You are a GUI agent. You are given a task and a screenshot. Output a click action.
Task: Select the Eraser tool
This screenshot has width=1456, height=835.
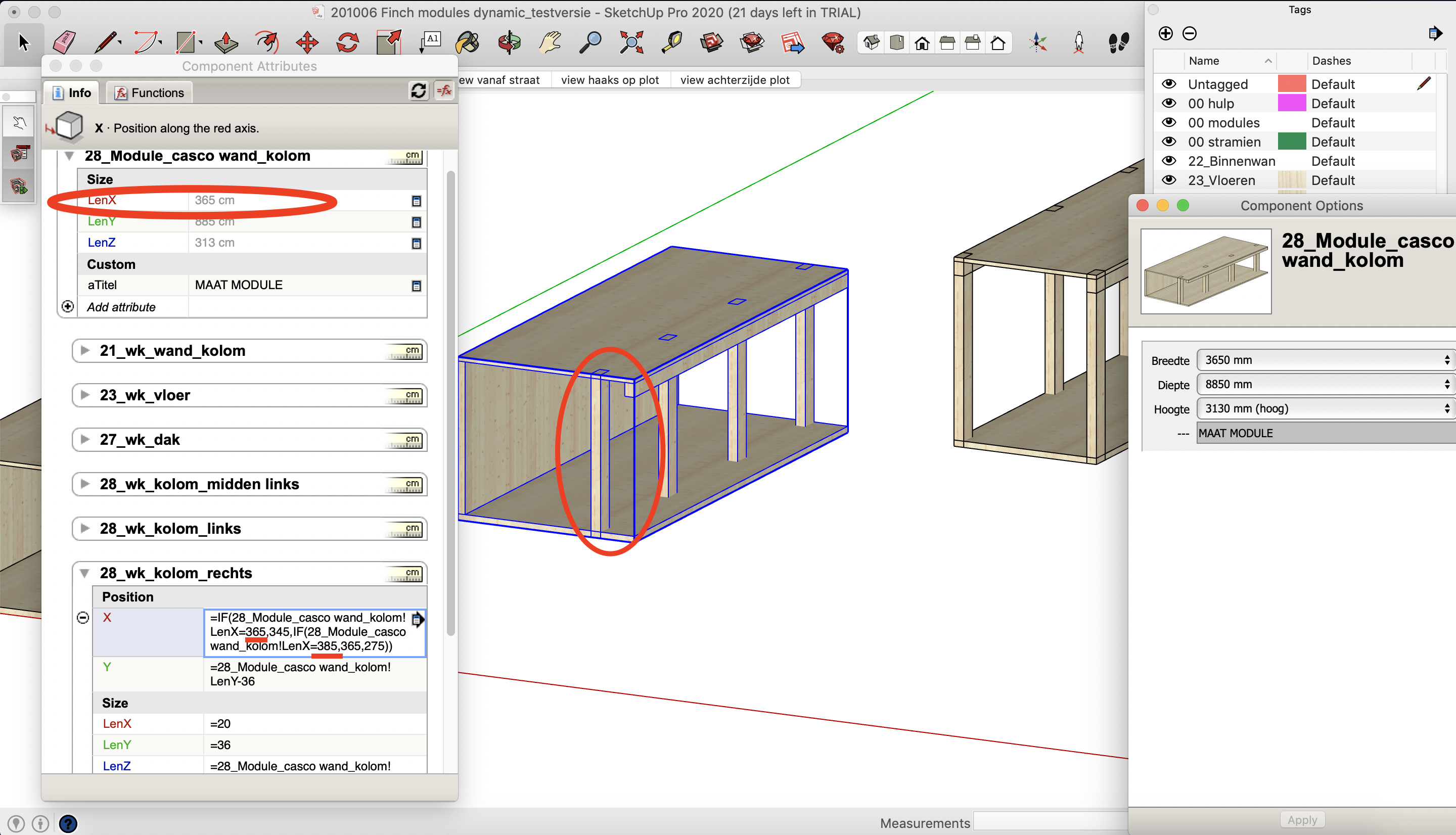coord(64,42)
